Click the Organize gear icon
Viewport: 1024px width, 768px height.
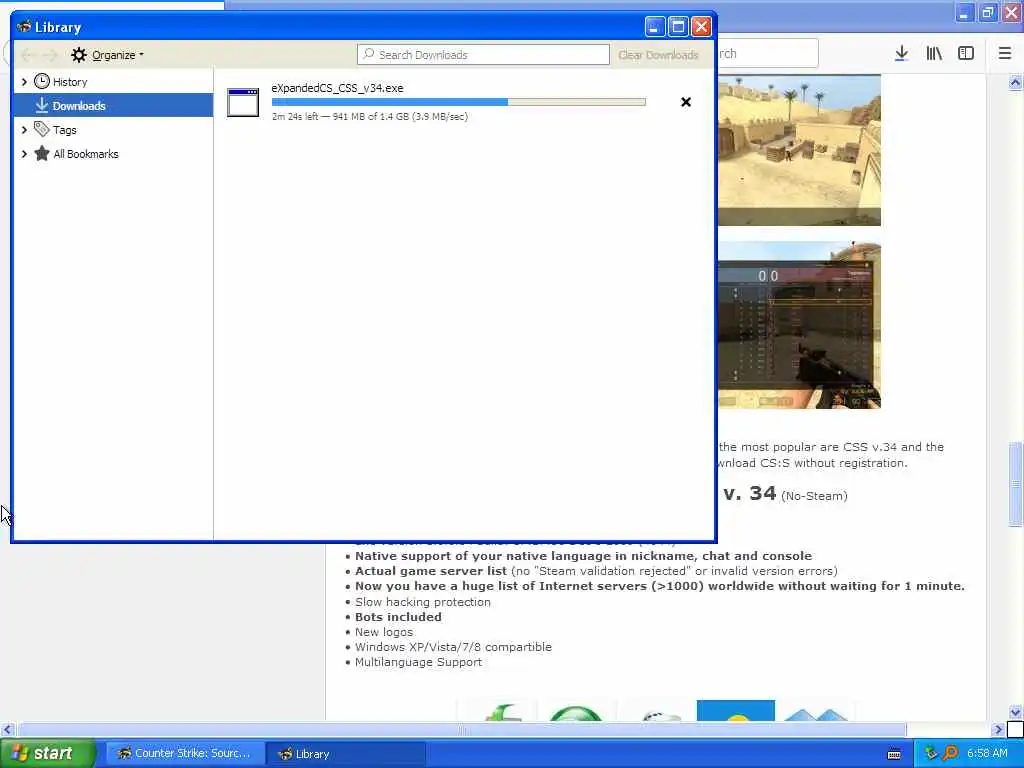78,55
